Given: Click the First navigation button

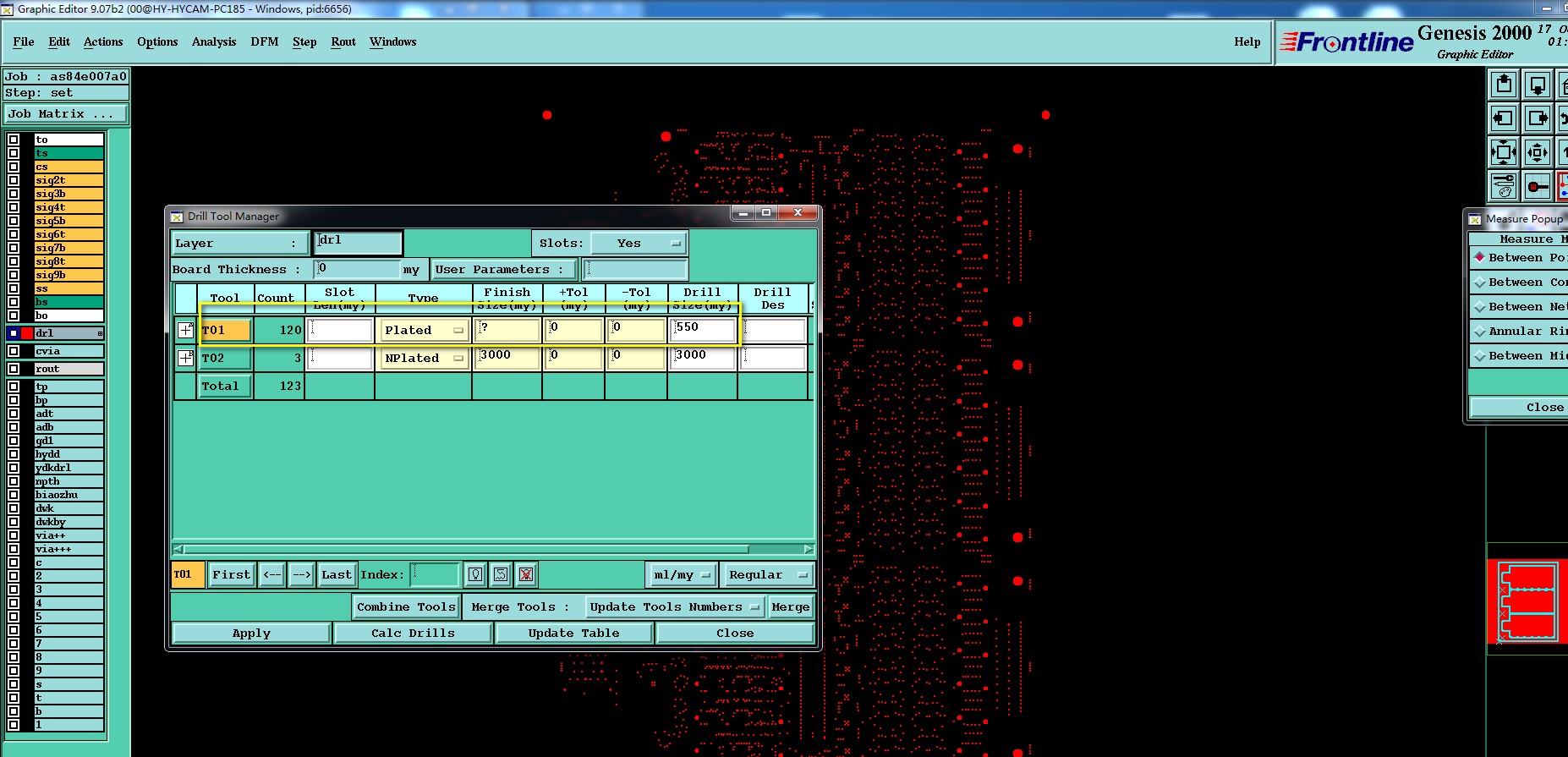Looking at the screenshot, I should click(x=231, y=575).
